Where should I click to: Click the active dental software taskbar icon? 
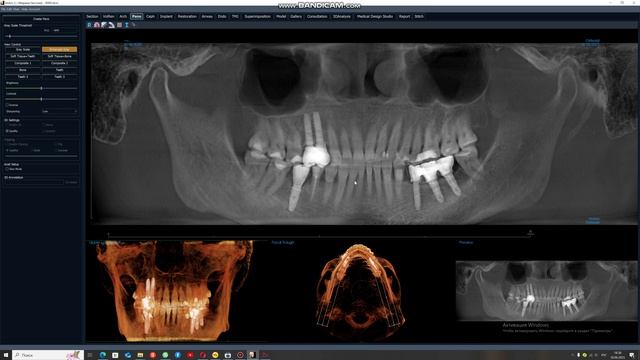tap(252, 355)
